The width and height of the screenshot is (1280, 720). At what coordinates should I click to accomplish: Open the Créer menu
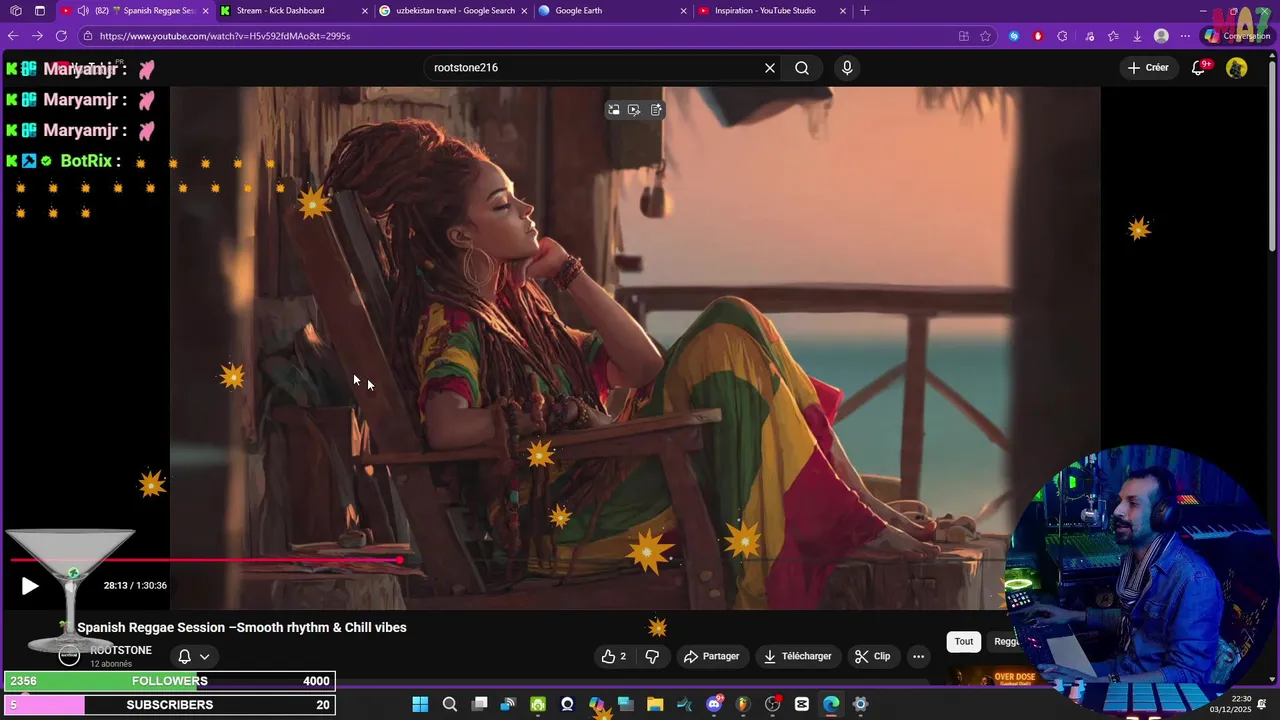1148,68
